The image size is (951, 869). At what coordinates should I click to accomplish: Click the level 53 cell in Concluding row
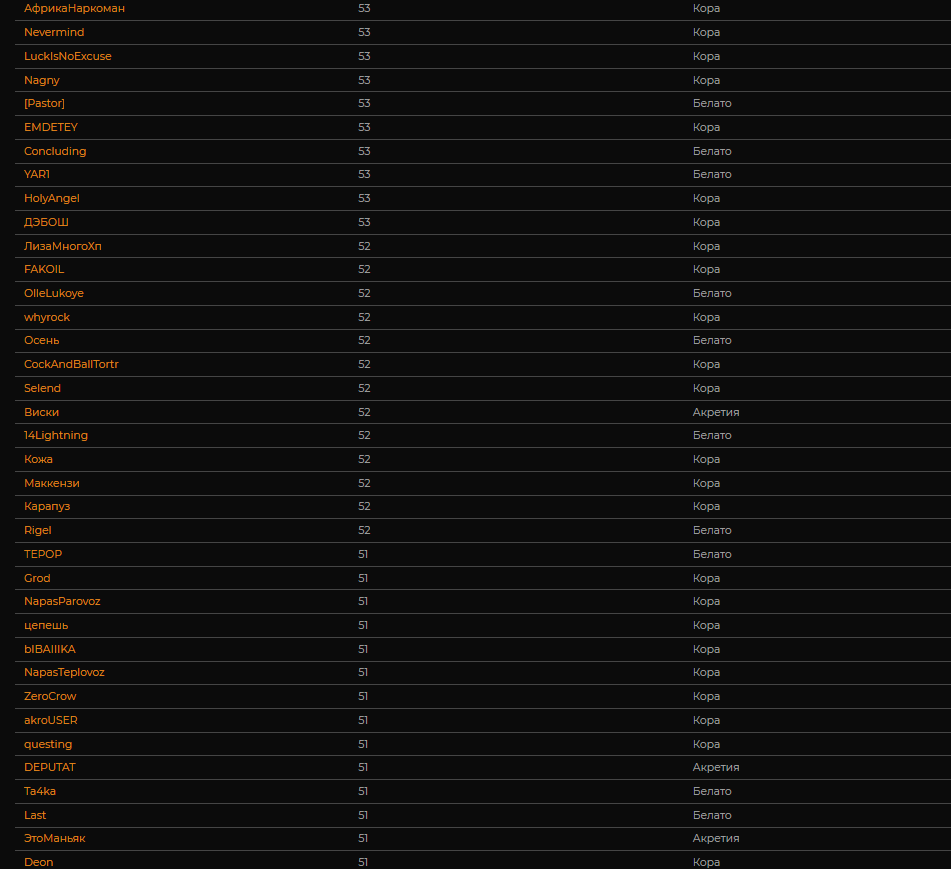(x=364, y=151)
